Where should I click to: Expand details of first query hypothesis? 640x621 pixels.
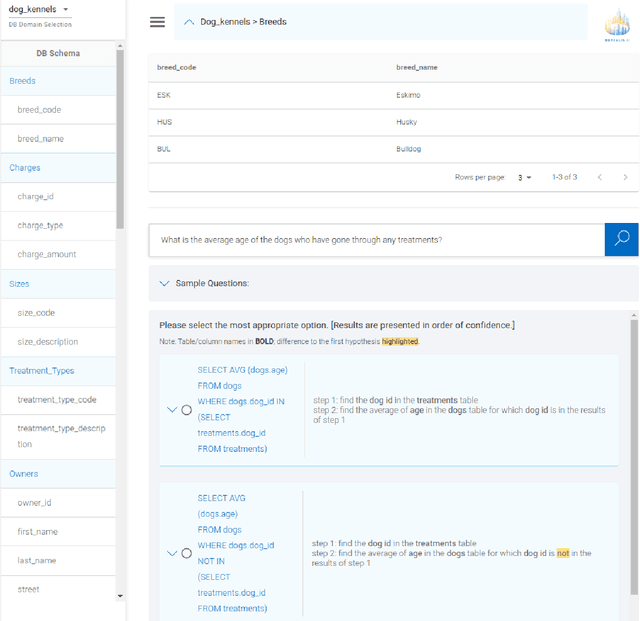[x=172, y=410]
